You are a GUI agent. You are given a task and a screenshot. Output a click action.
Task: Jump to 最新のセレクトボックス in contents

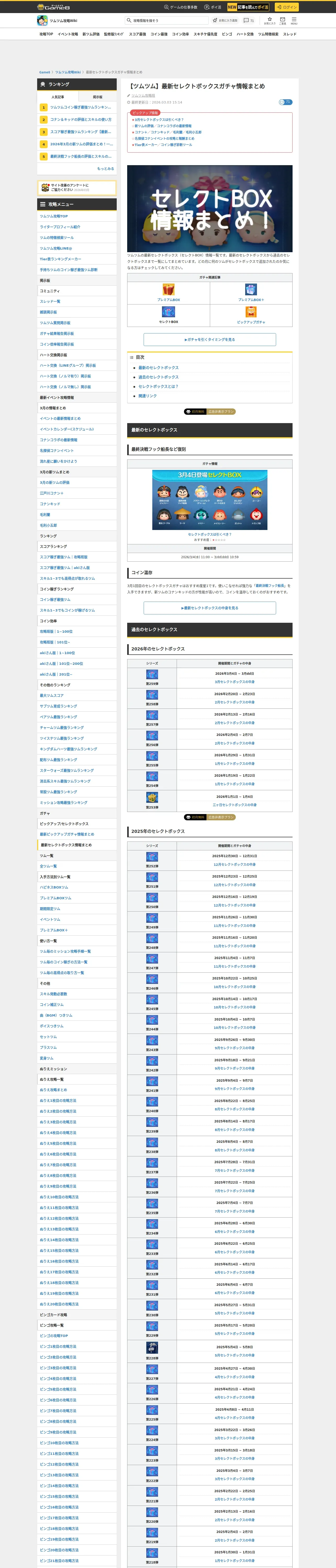coord(159,368)
